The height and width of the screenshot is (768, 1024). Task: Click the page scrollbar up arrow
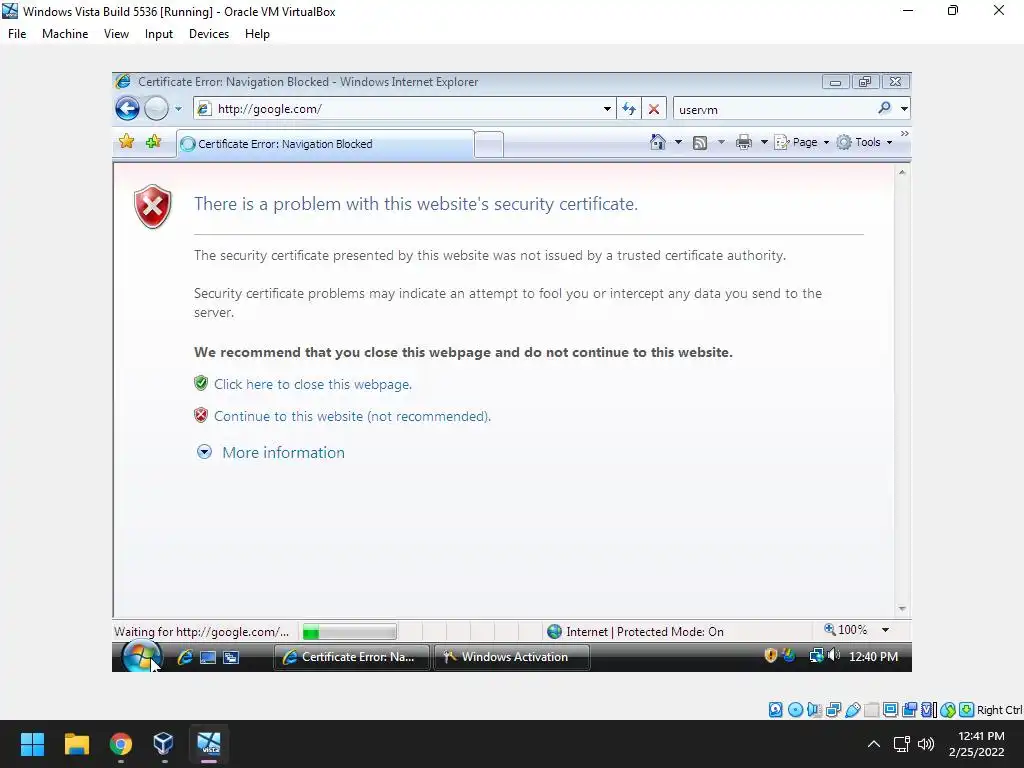click(x=902, y=173)
